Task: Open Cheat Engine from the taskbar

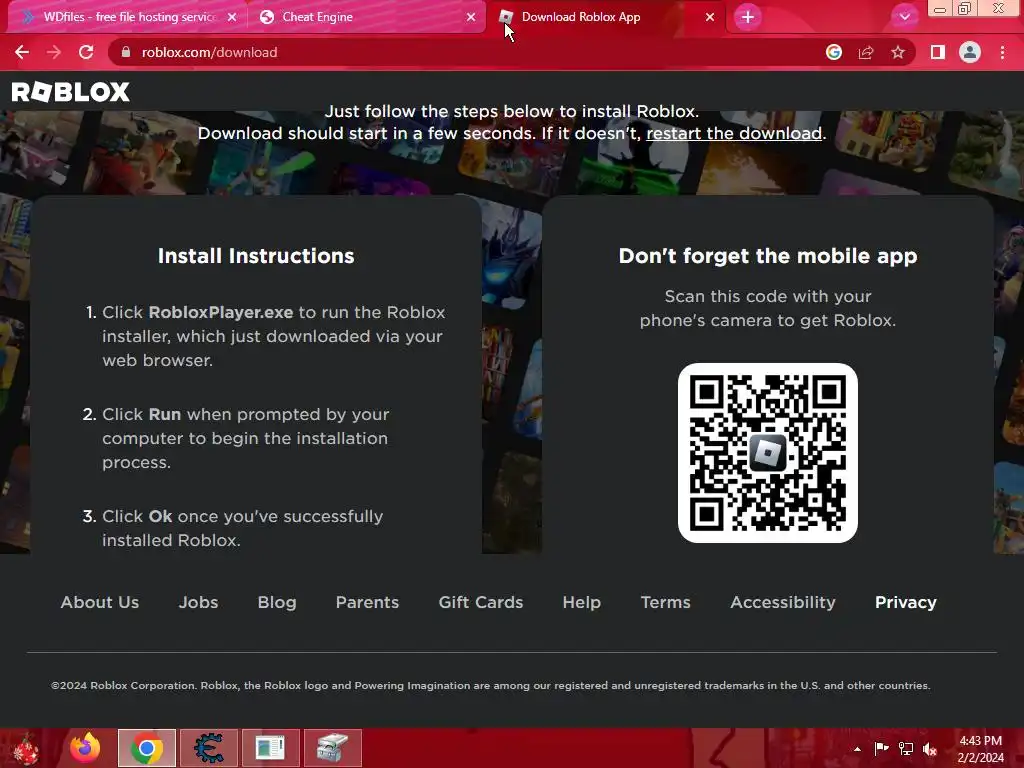Action: (208, 748)
